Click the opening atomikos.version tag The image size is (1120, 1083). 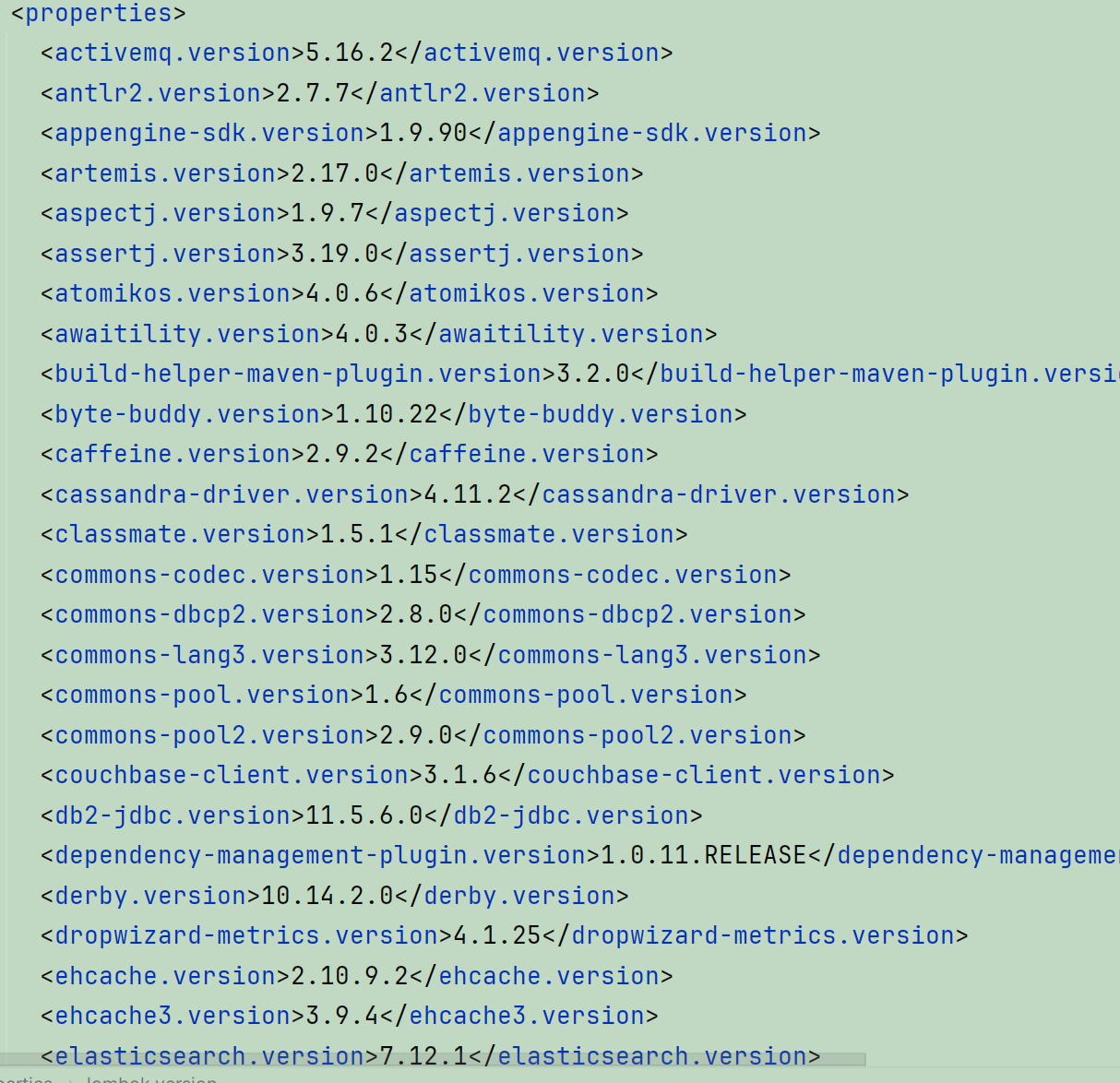(x=173, y=294)
